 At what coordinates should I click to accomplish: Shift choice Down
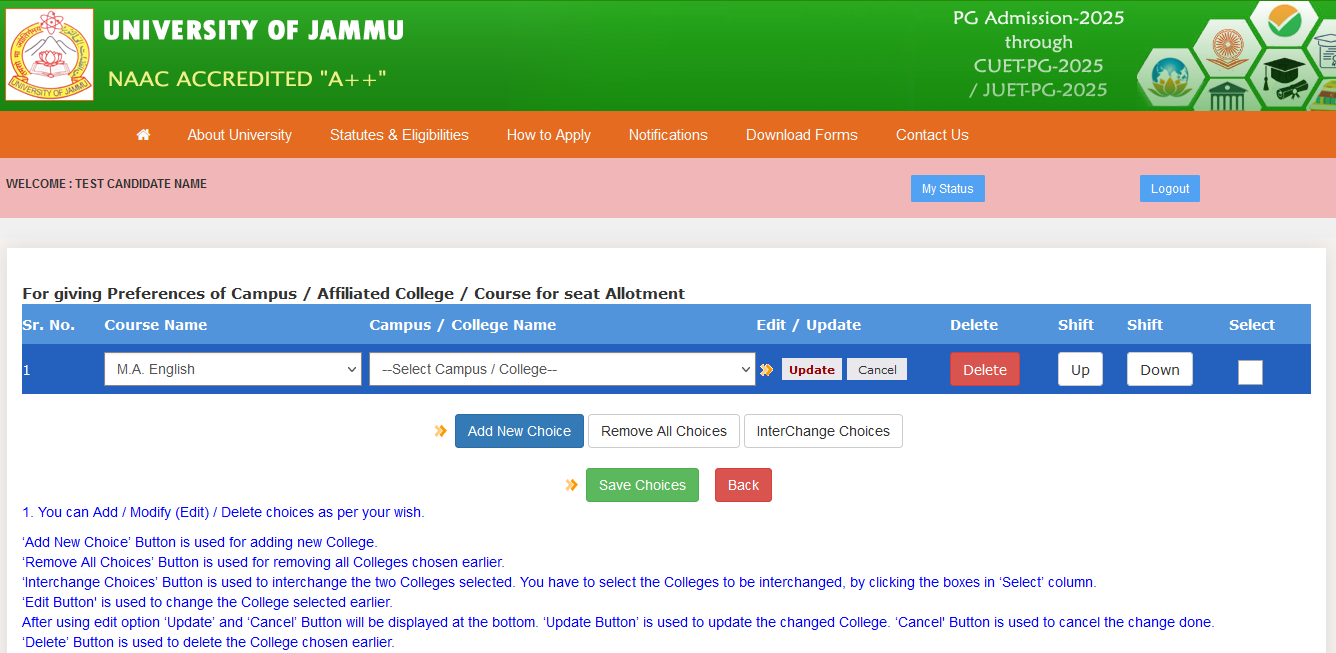(x=1160, y=369)
